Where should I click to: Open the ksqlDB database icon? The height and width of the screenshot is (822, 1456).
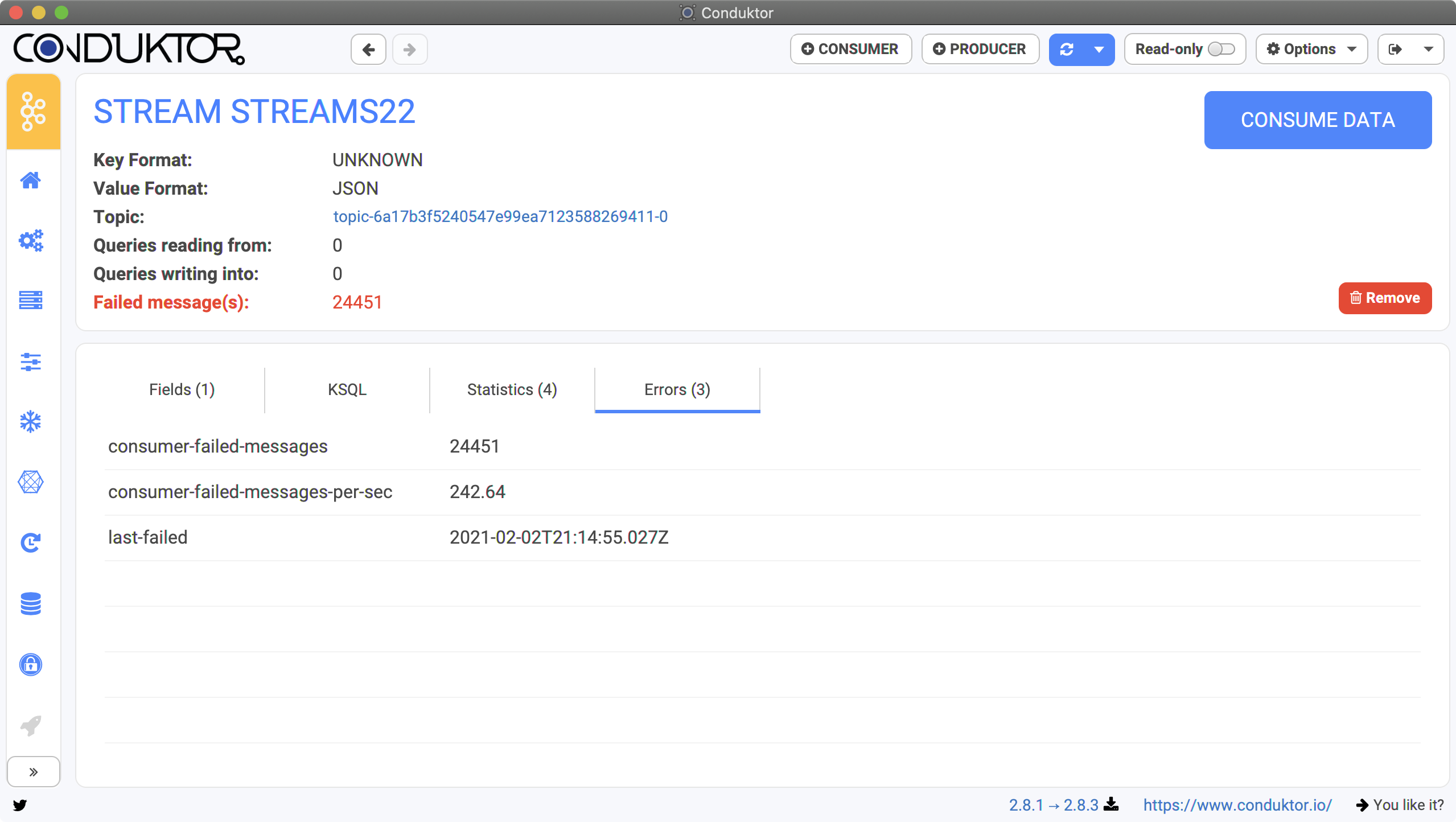[31, 604]
